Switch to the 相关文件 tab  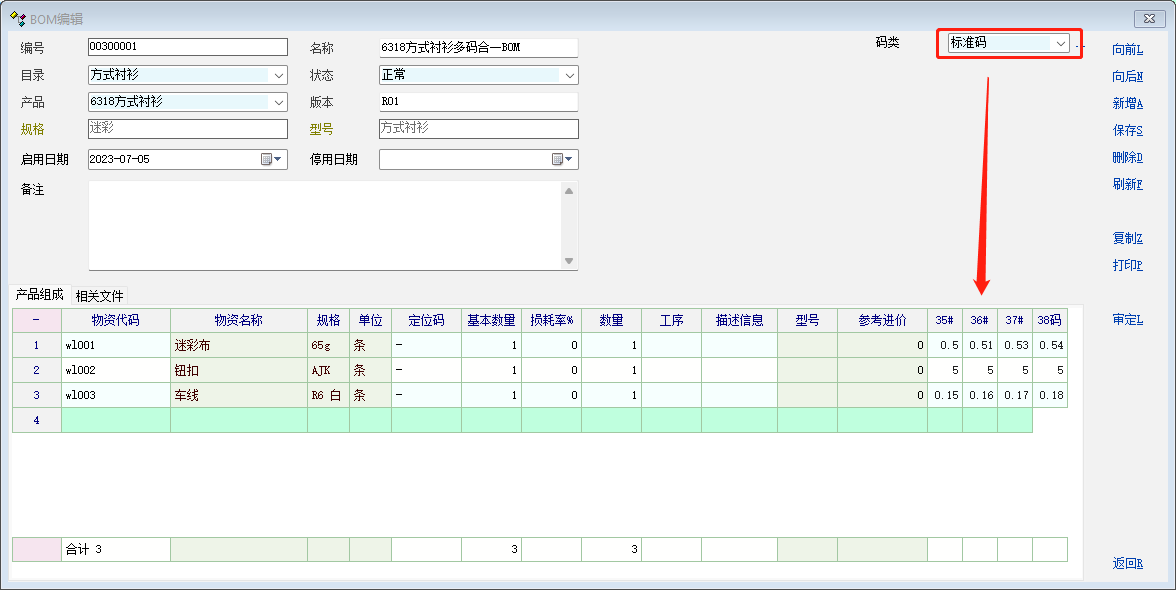[x=99, y=295]
